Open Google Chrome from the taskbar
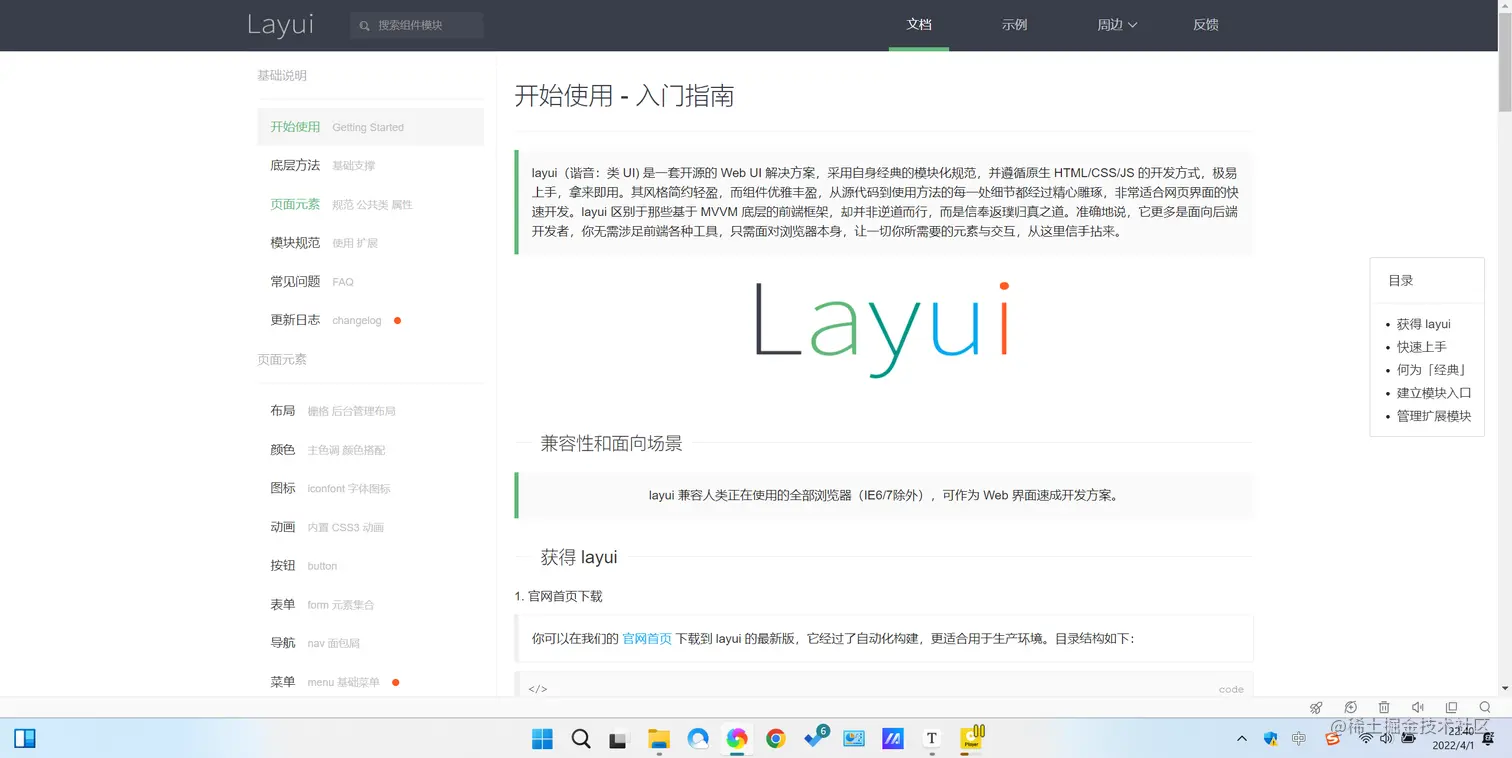 pos(775,739)
